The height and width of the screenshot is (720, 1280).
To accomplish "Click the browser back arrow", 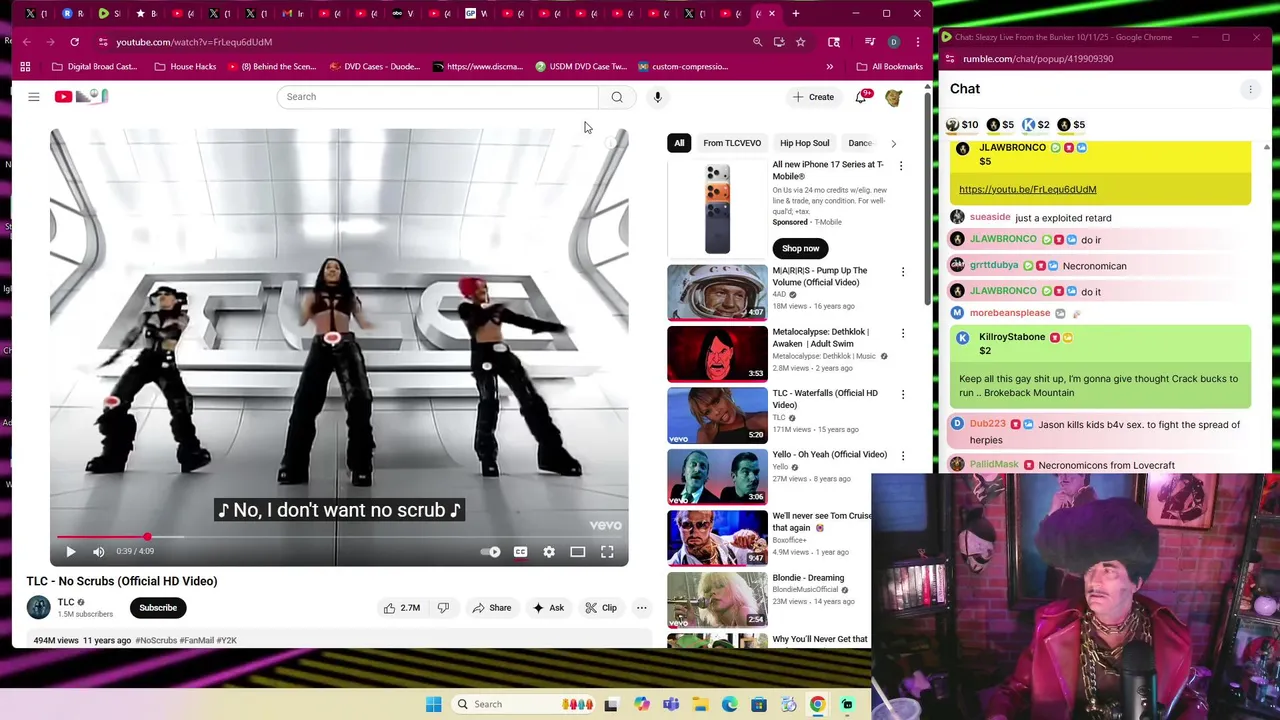I will point(27,42).
